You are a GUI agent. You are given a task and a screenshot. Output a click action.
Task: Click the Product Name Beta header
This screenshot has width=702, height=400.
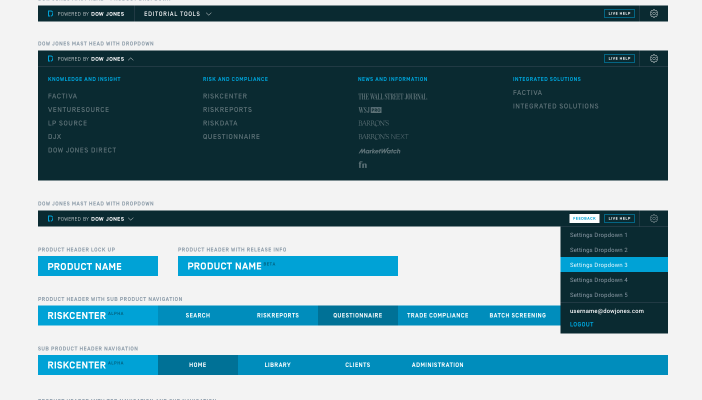point(287,266)
